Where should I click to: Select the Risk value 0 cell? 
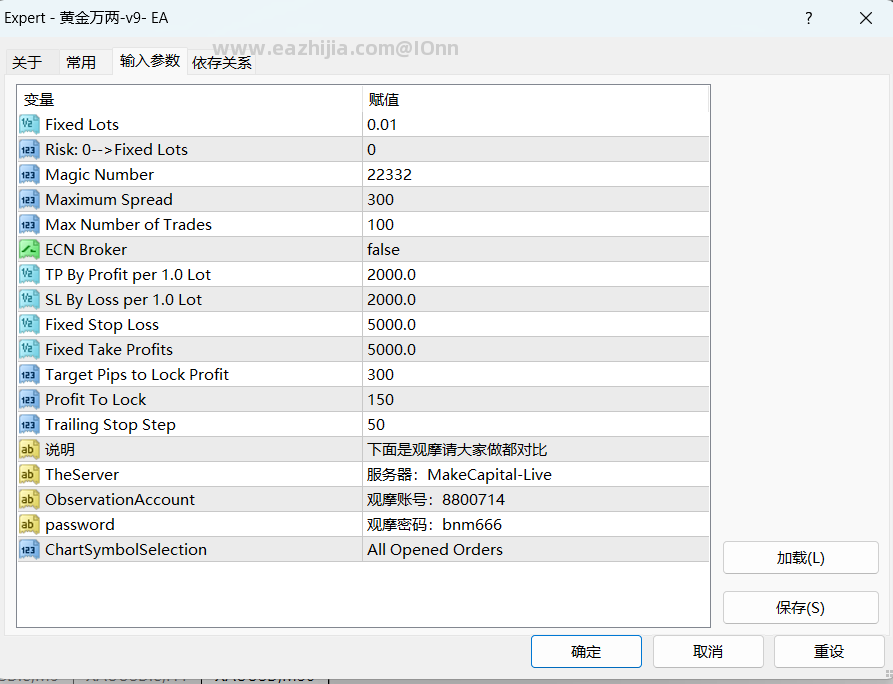(535, 149)
